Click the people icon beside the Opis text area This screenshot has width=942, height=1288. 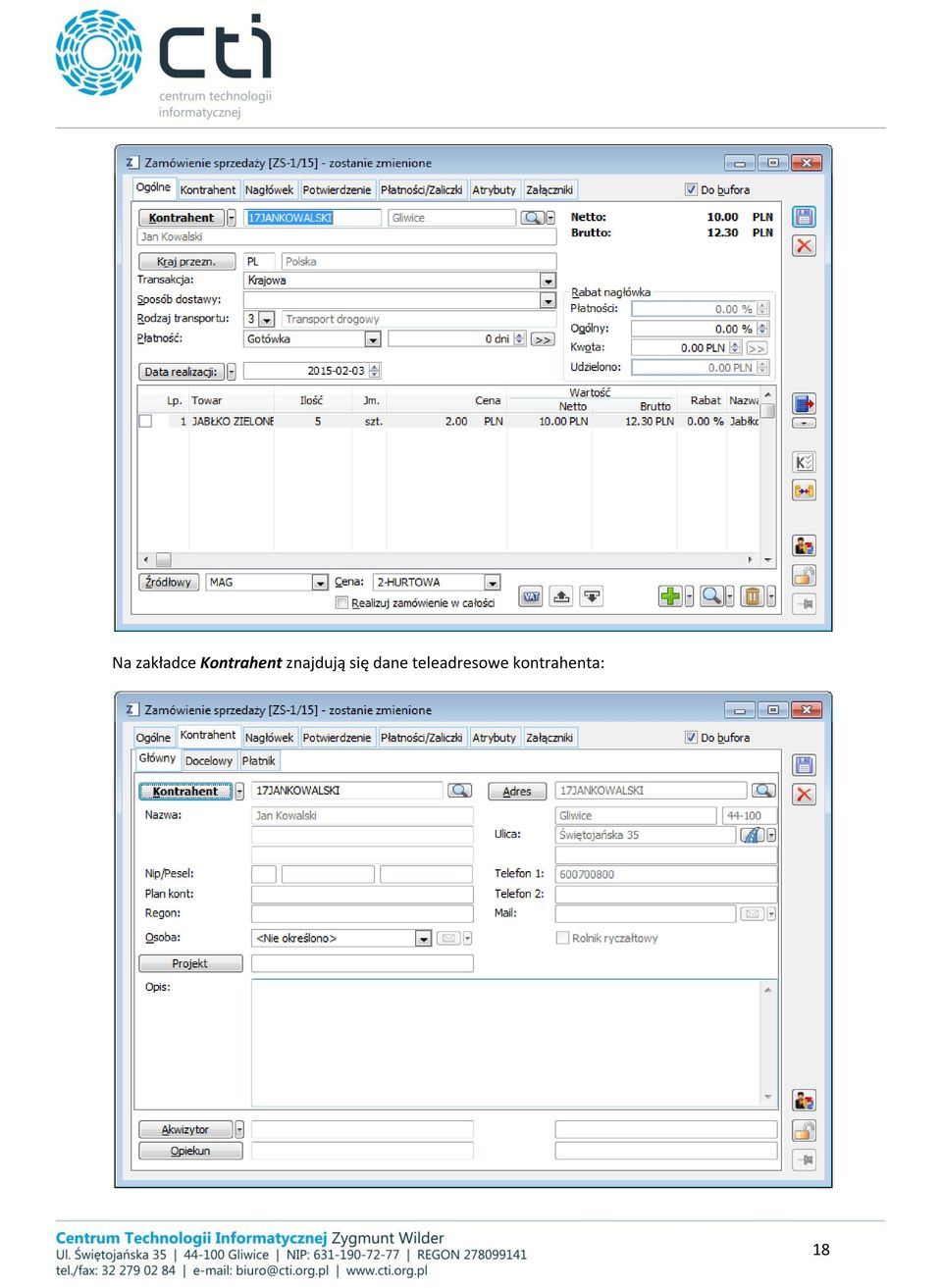click(804, 1101)
